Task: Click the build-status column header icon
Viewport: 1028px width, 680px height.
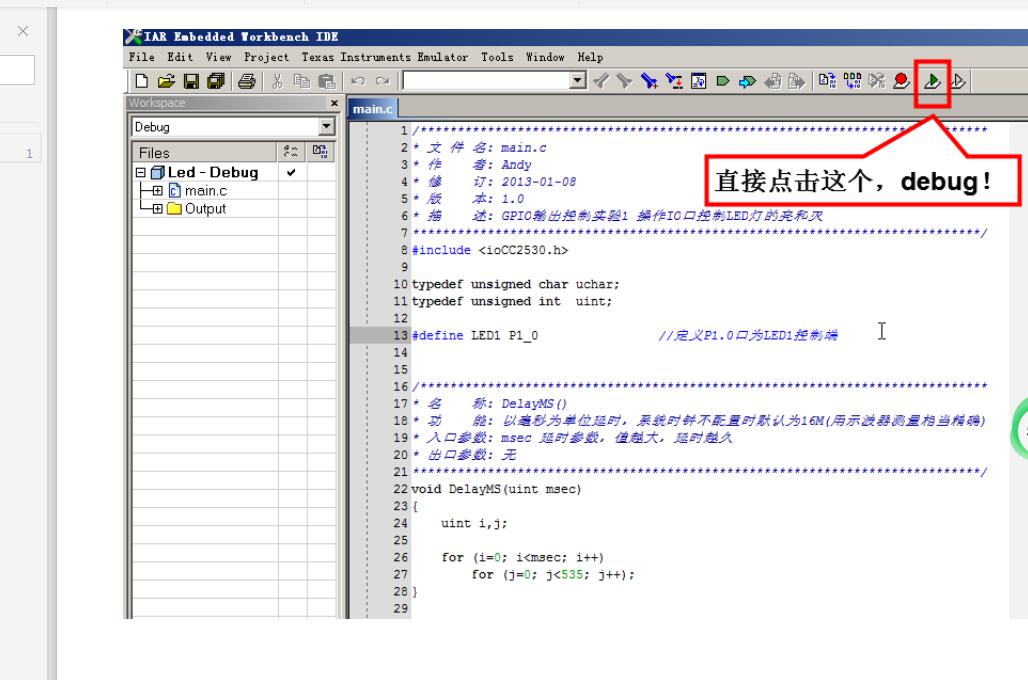Action: [291, 152]
